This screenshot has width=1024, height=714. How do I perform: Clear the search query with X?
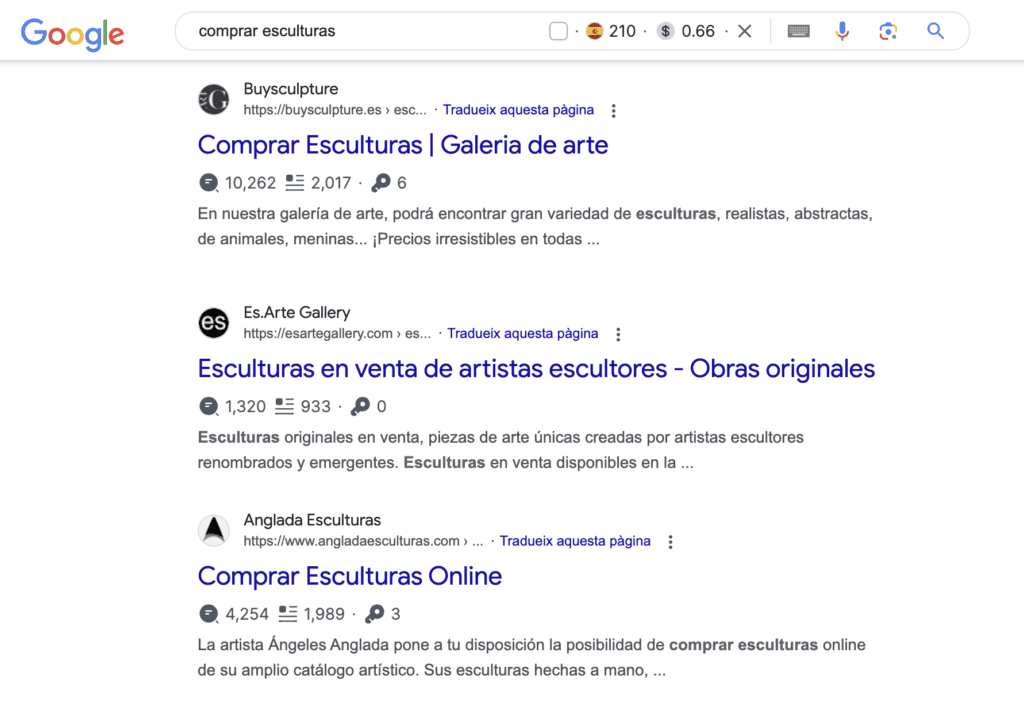point(744,31)
